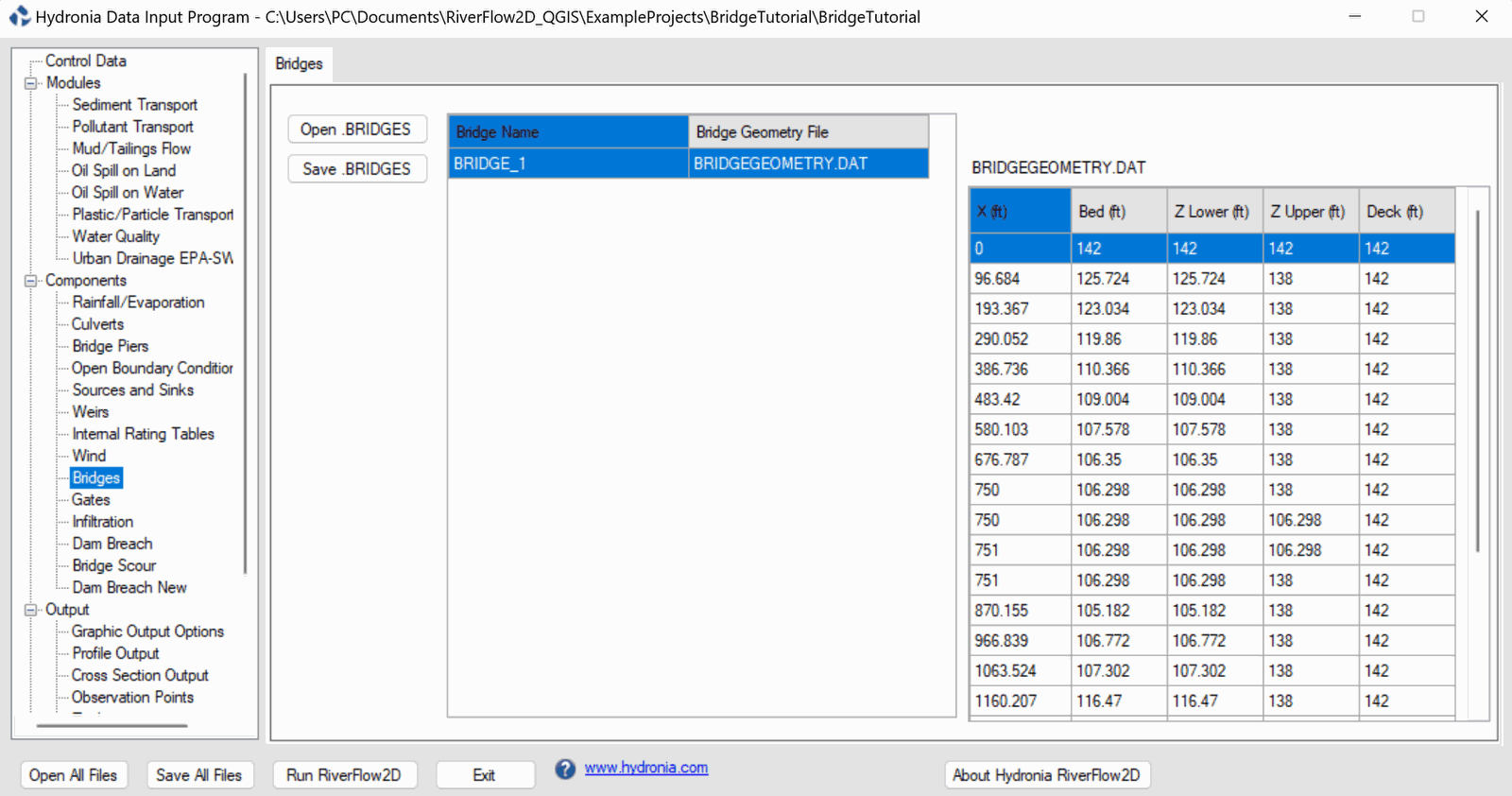This screenshot has width=1512, height=796.
Task: Select Bridge Piers in the tree
Action: pyautogui.click(x=110, y=346)
